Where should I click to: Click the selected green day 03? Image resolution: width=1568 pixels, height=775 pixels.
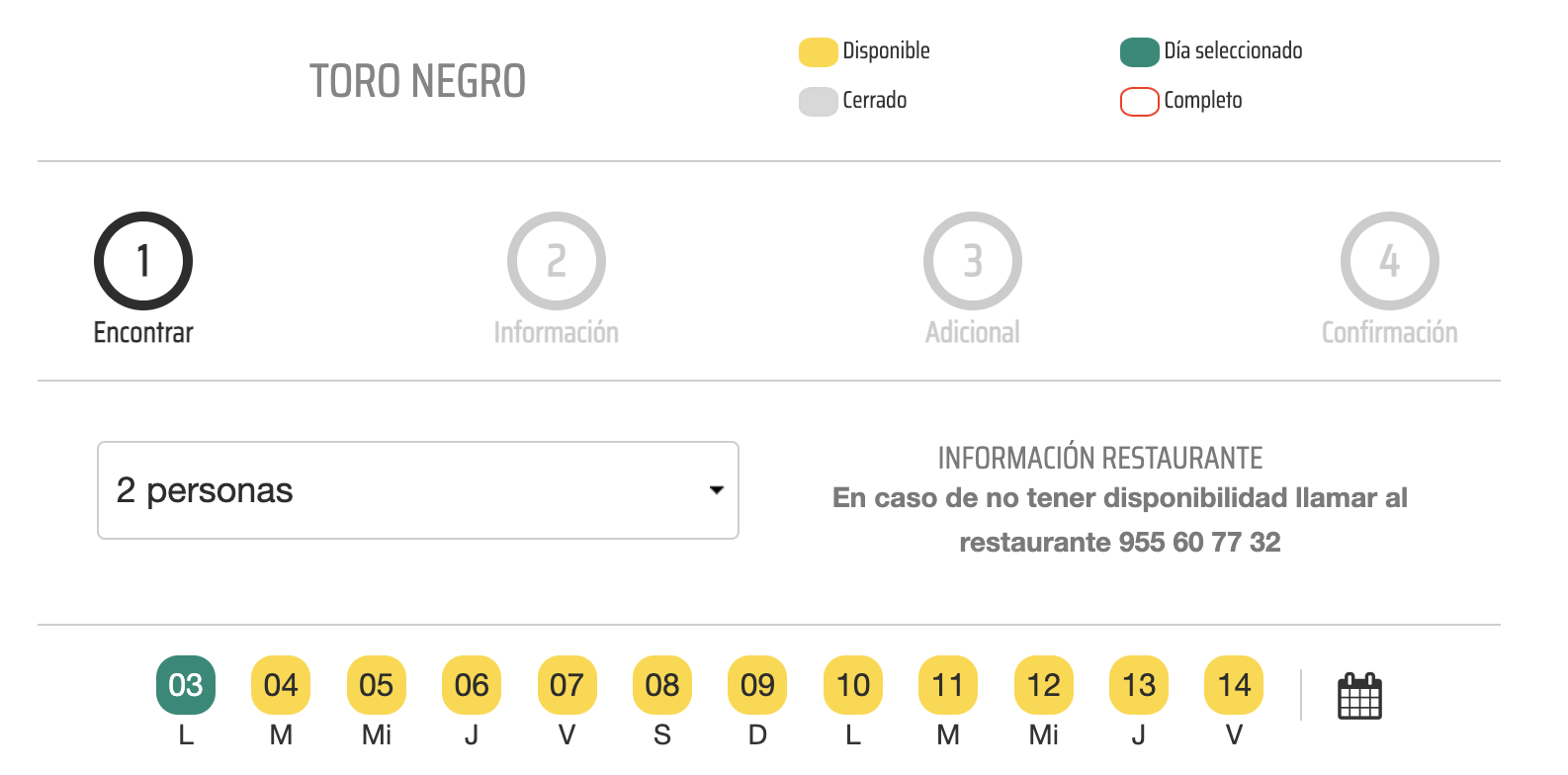click(x=186, y=685)
